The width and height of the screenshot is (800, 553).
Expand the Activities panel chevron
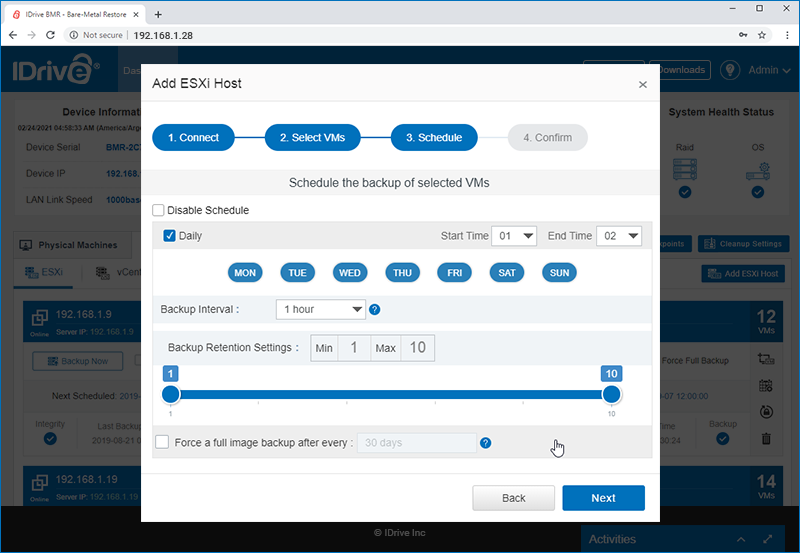point(741,539)
